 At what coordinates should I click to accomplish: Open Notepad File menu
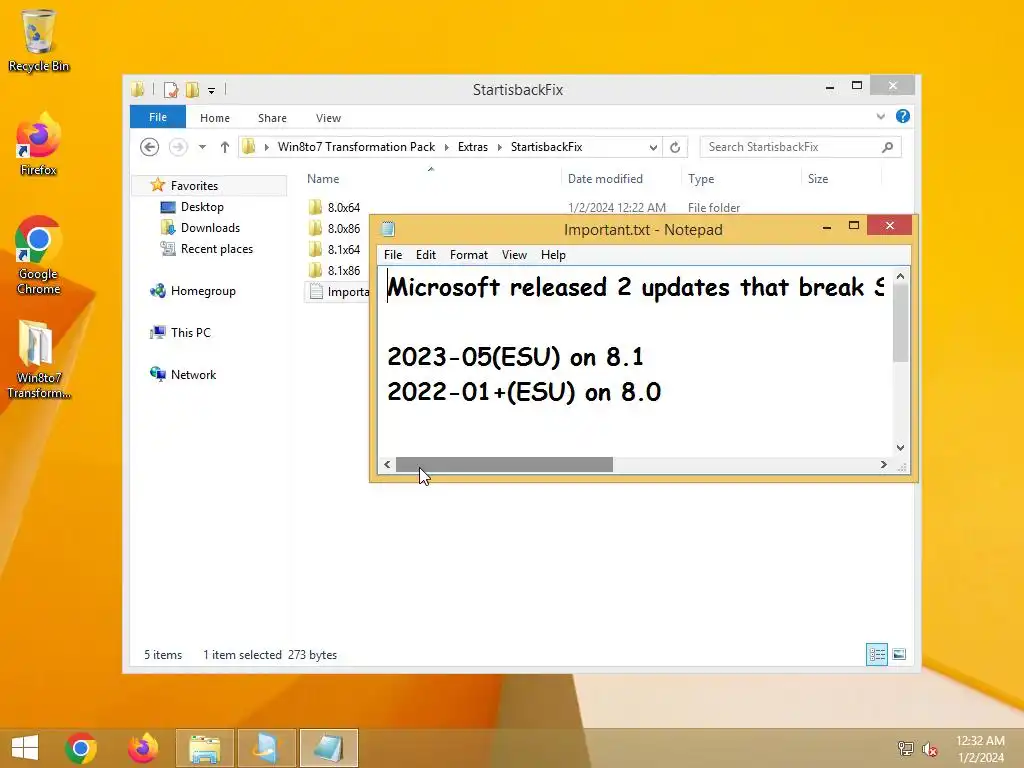click(x=393, y=255)
